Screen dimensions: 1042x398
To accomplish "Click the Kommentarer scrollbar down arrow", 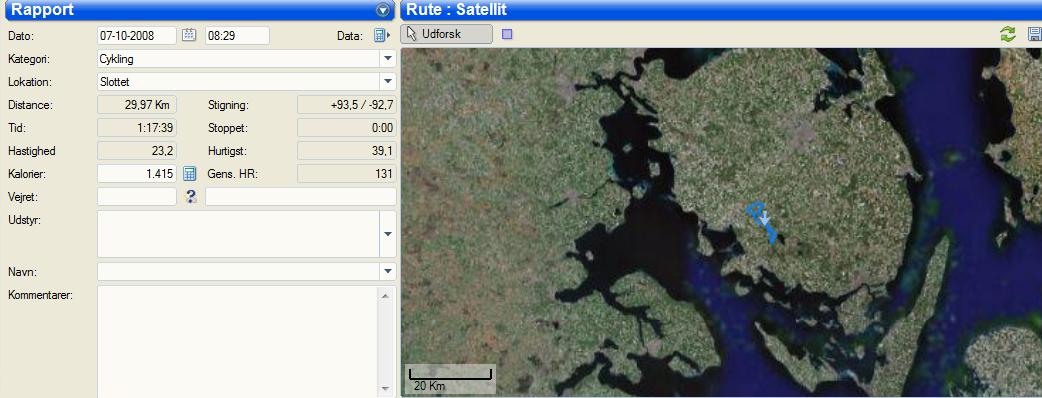I will click(x=385, y=389).
